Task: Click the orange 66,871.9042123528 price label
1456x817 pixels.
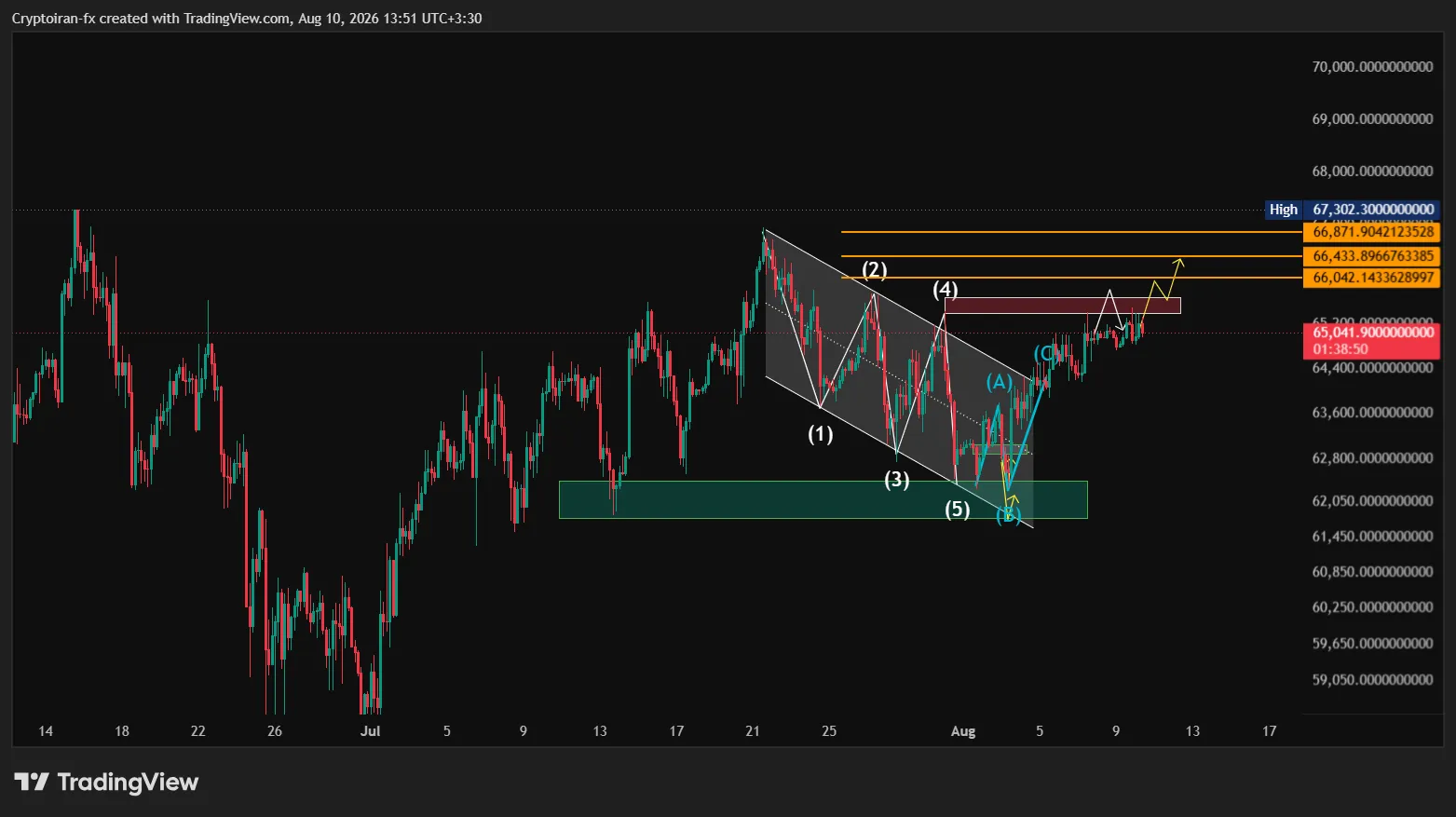Action: [1373, 232]
